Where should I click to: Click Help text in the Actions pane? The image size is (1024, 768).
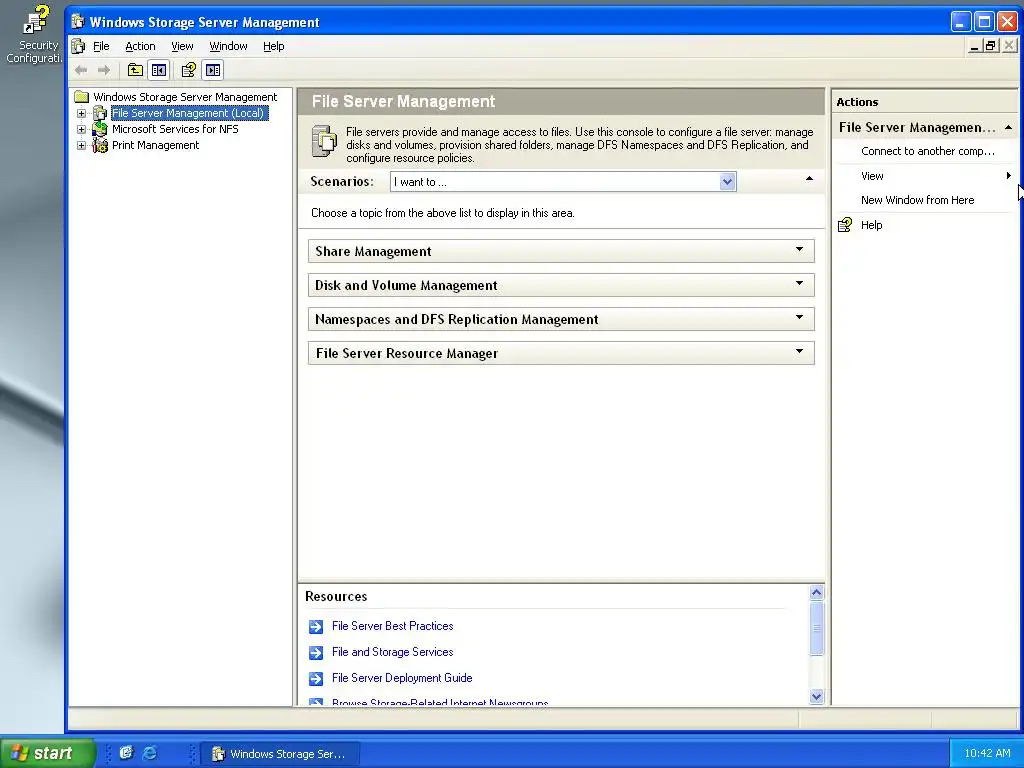[x=872, y=225]
